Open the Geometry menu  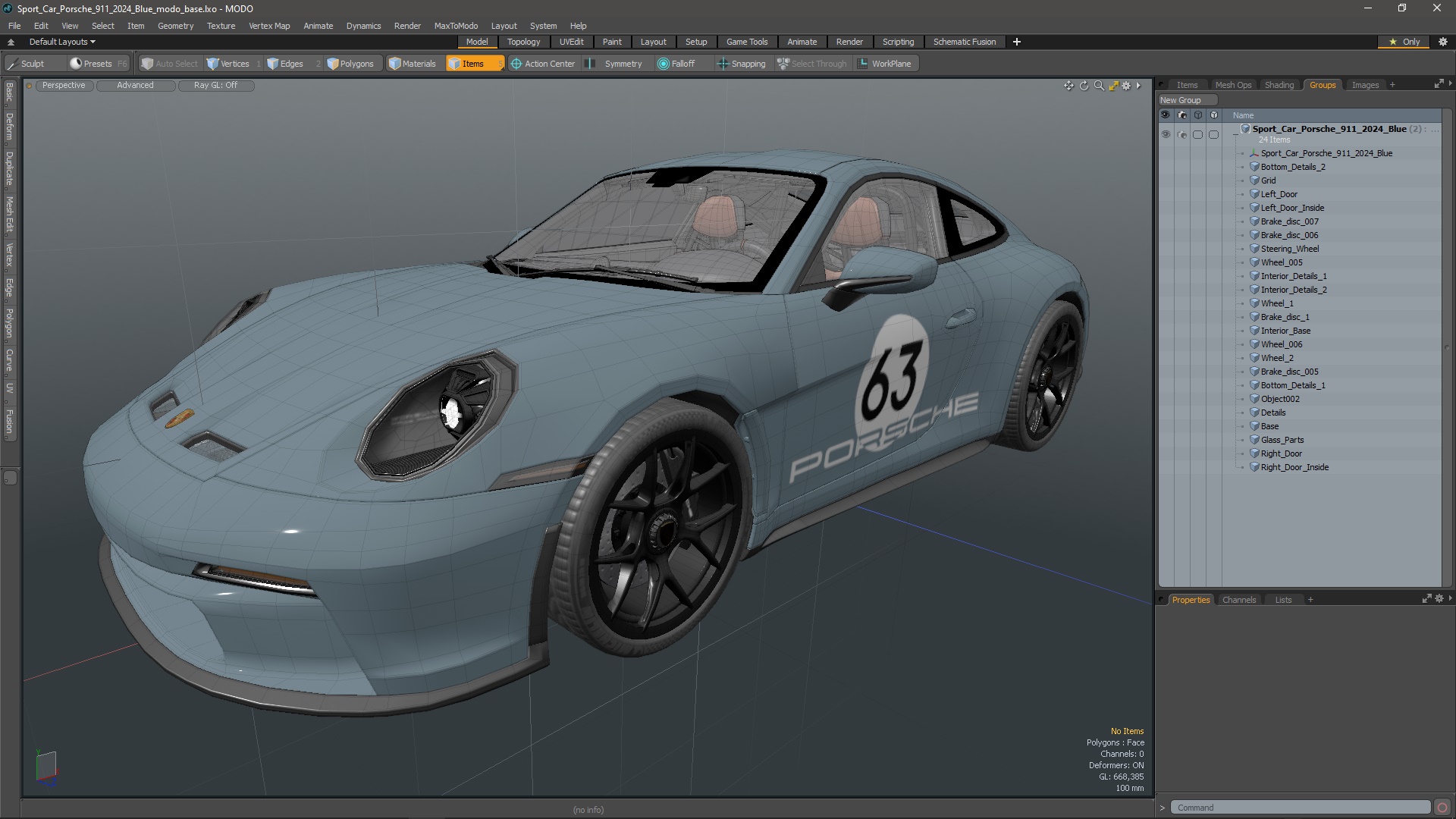click(x=175, y=26)
